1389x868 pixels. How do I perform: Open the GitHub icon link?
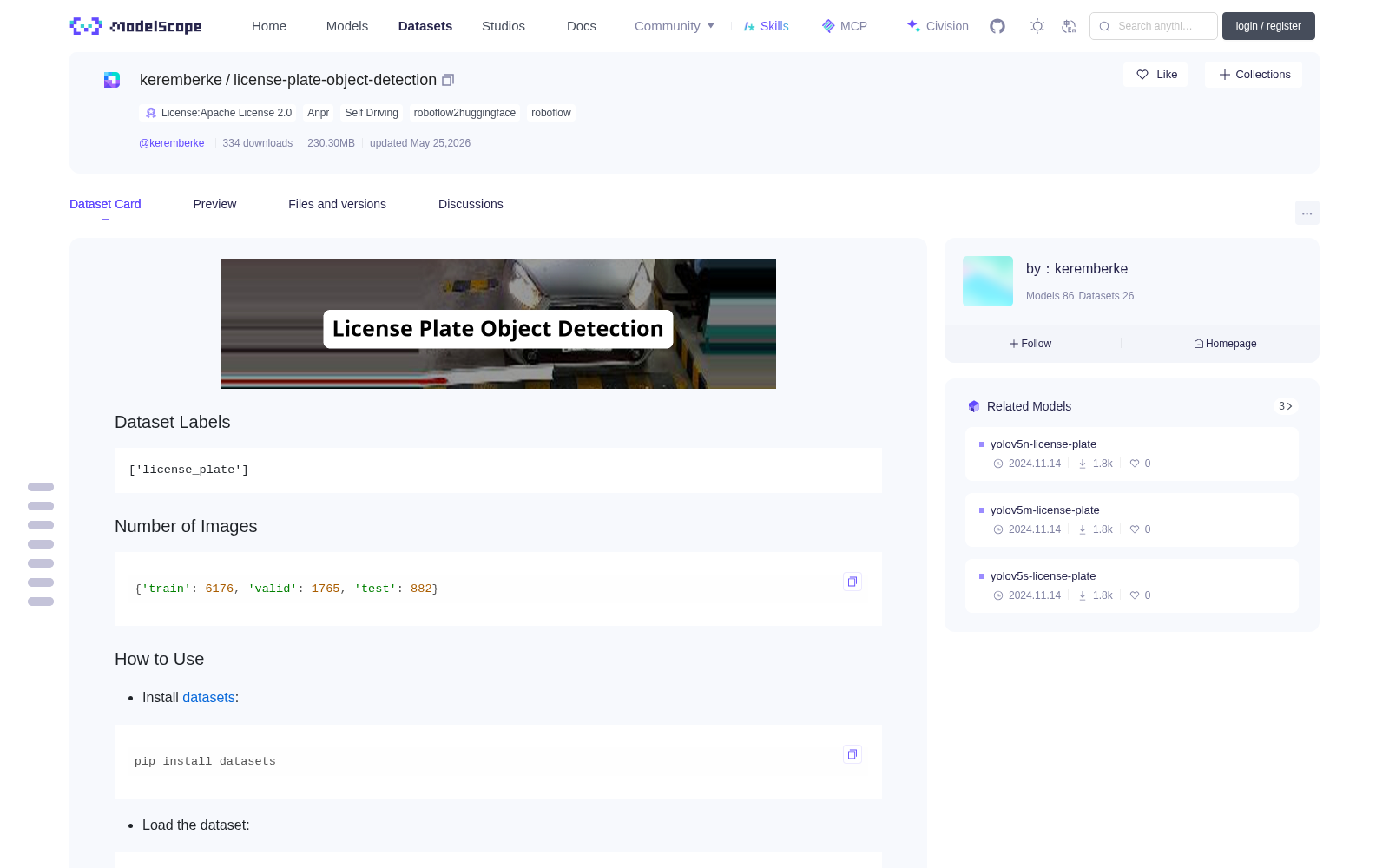click(997, 26)
